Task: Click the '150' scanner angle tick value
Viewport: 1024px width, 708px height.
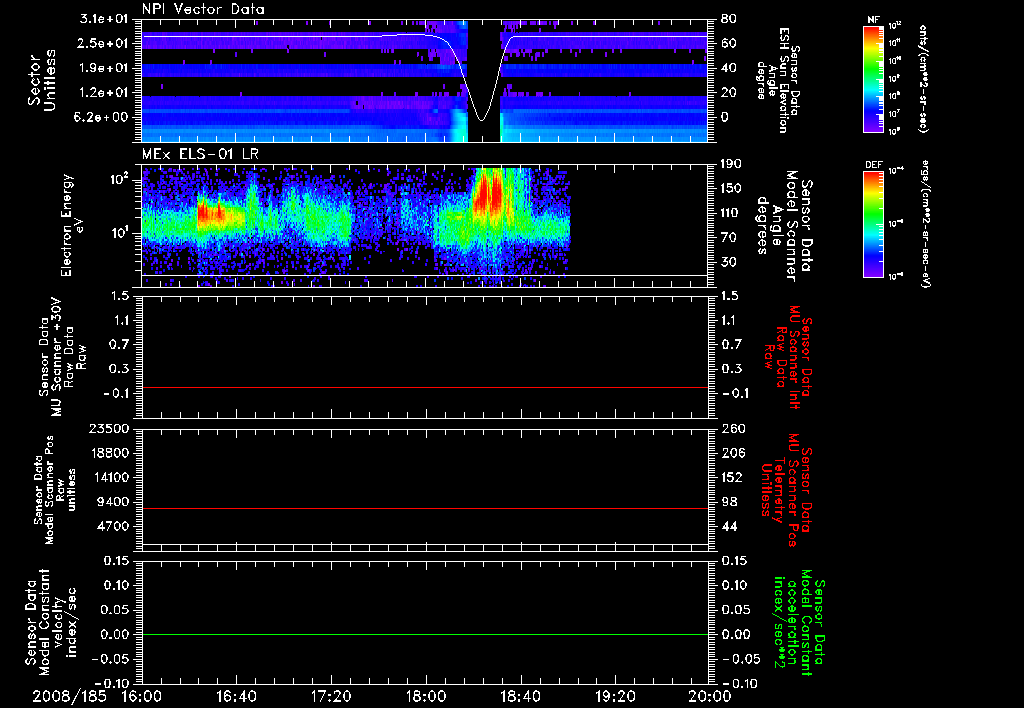Action: point(732,189)
